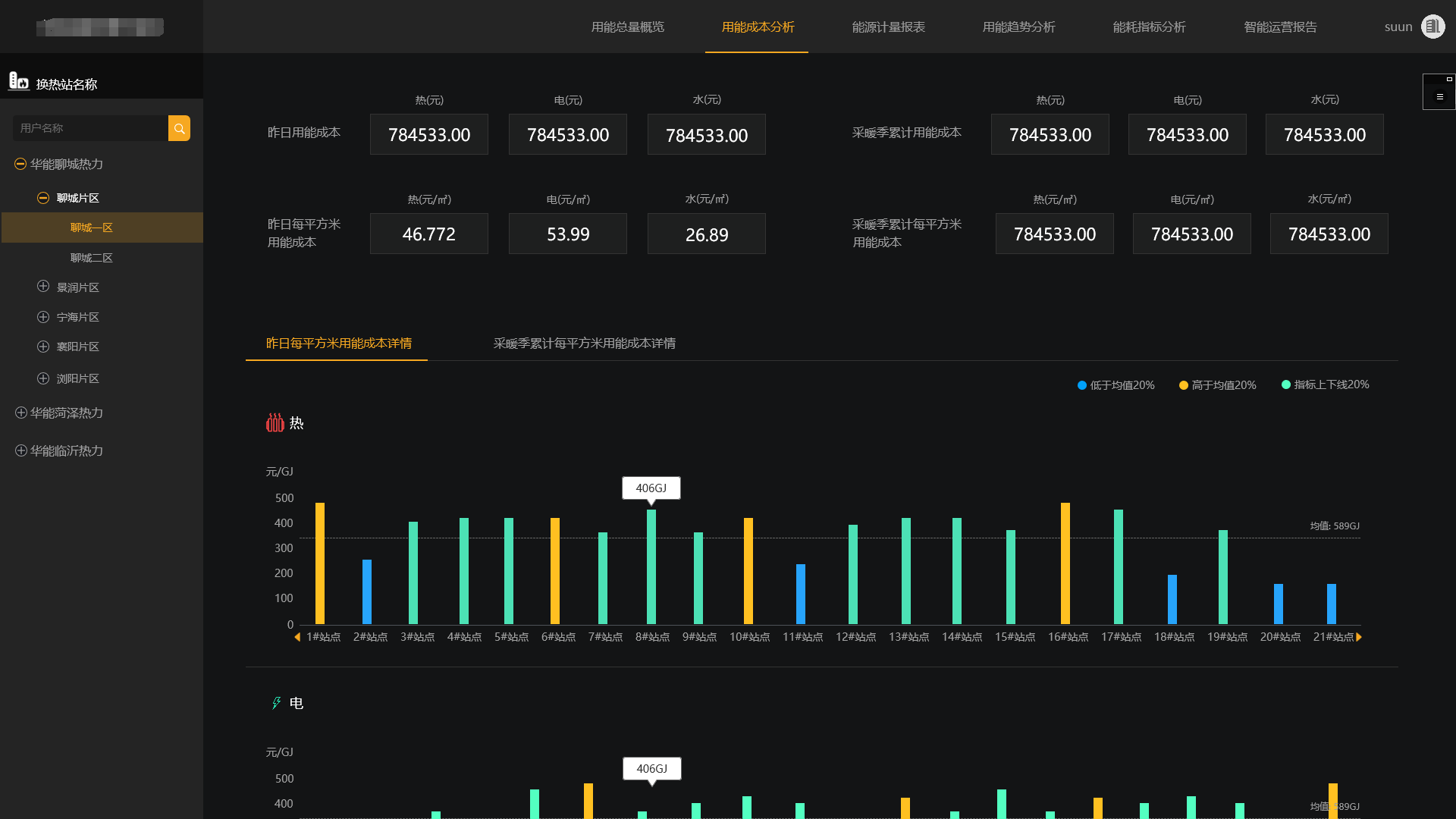Select 聊城一区 in the tree
Image resolution: width=1456 pixels, height=819 pixels.
[102, 227]
